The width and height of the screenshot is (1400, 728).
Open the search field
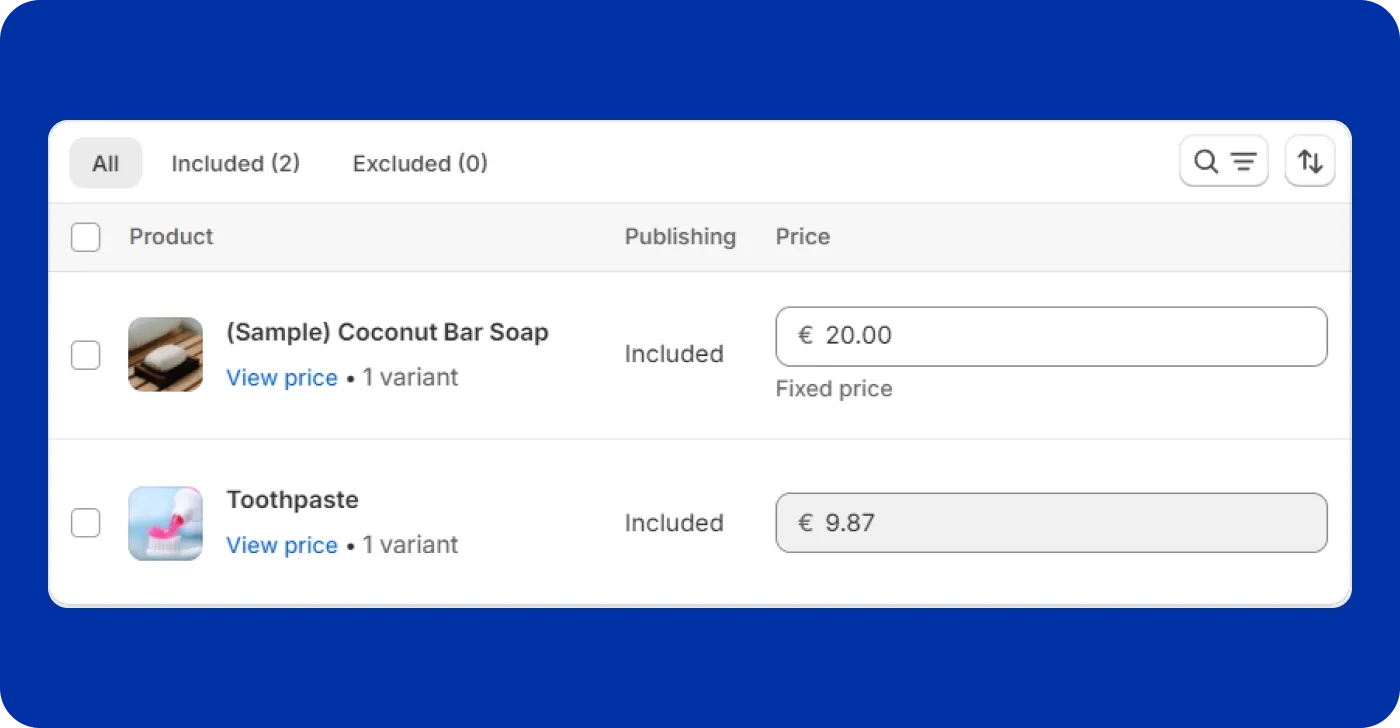click(1205, 160)
